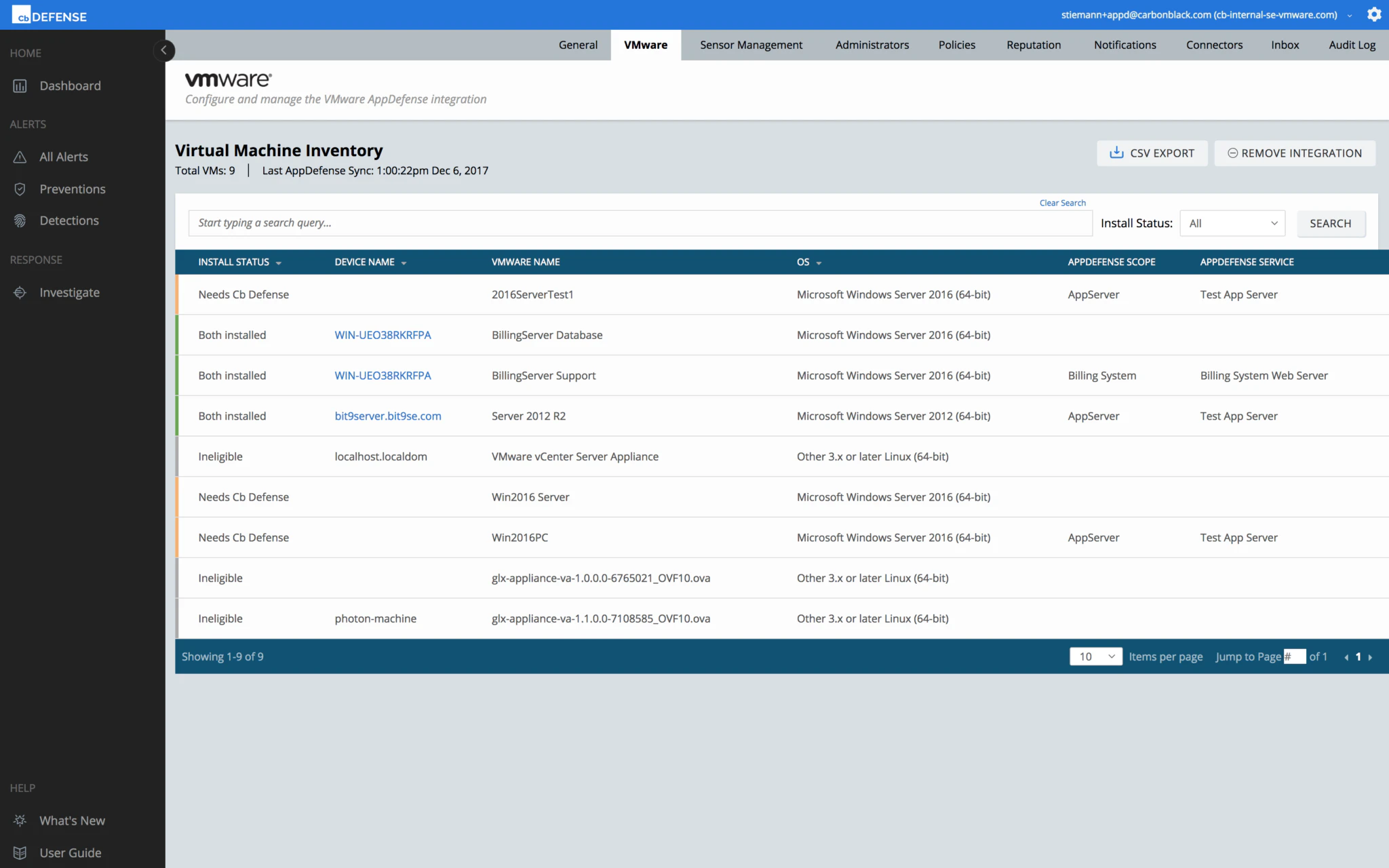Open settings via the gear icon

tap(1375, 14)
